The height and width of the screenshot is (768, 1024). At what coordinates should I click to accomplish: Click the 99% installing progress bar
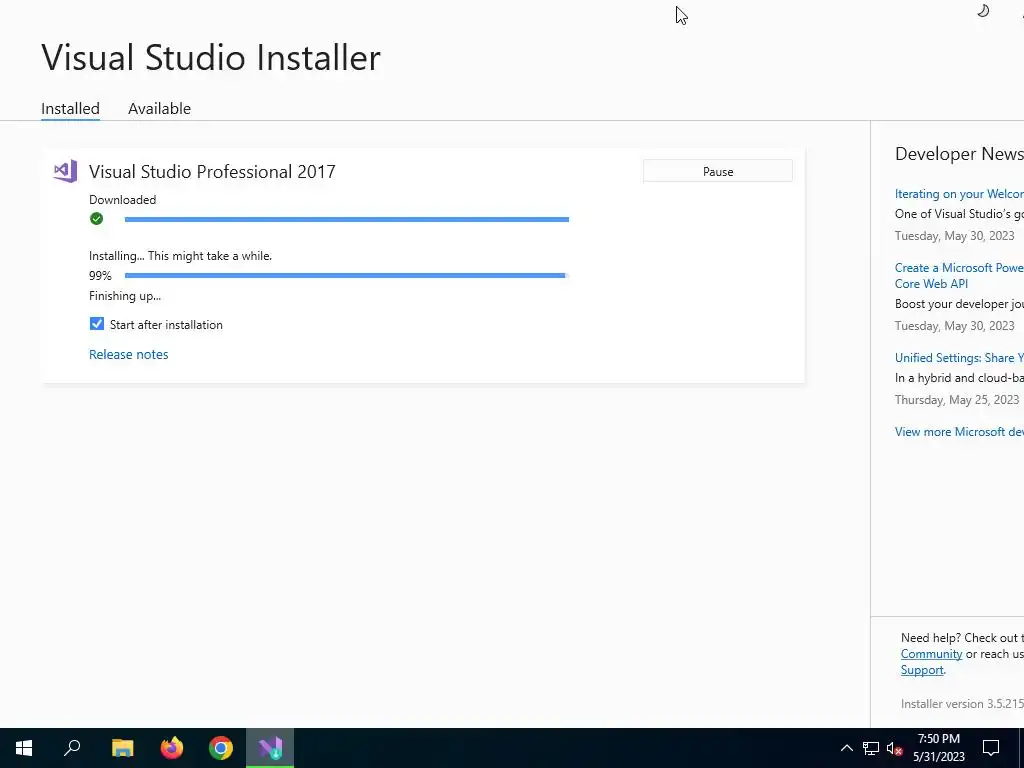pyautogui.click(x=347, y=276)
